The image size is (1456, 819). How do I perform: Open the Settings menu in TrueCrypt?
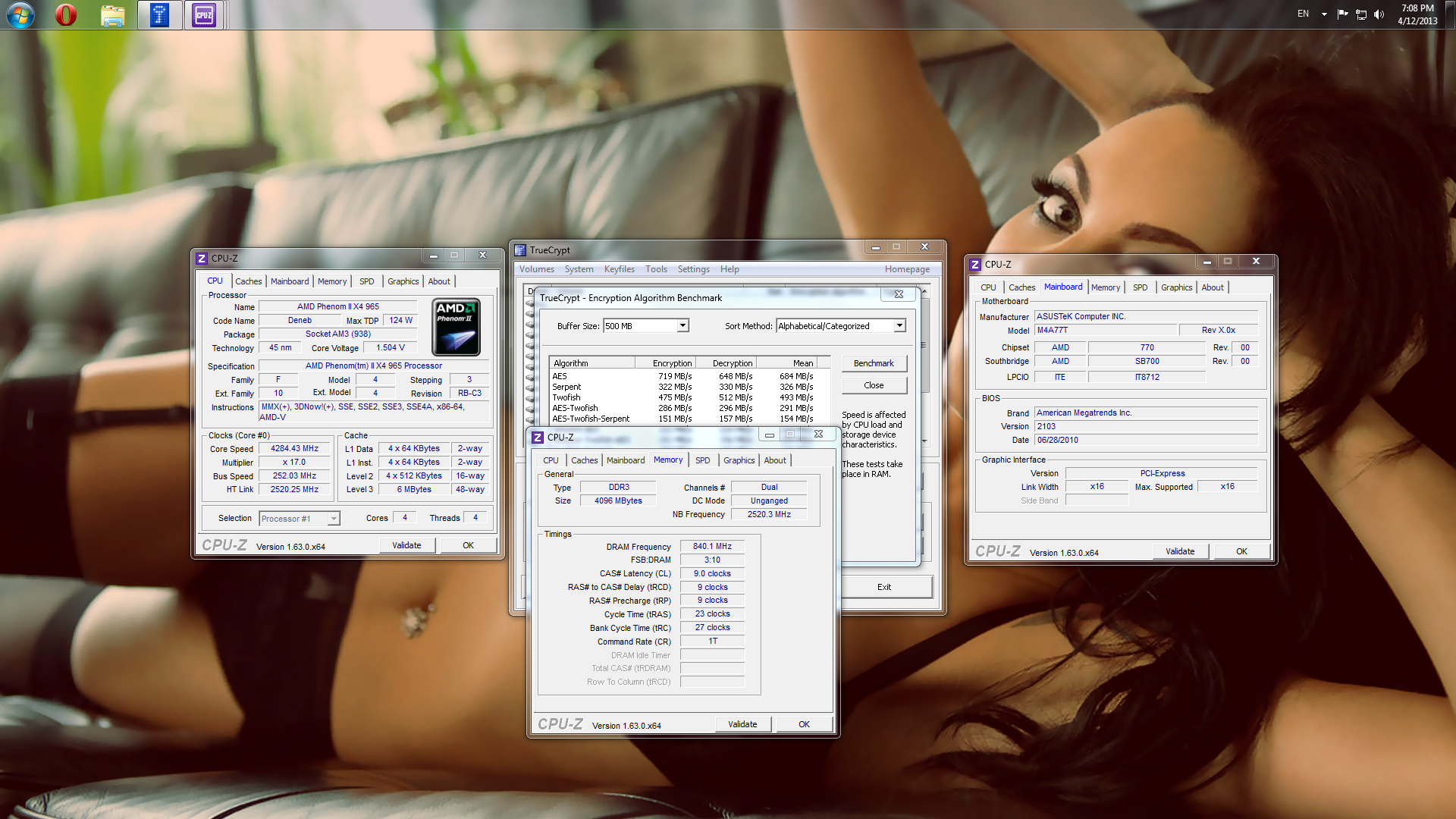tap(693, 269)
